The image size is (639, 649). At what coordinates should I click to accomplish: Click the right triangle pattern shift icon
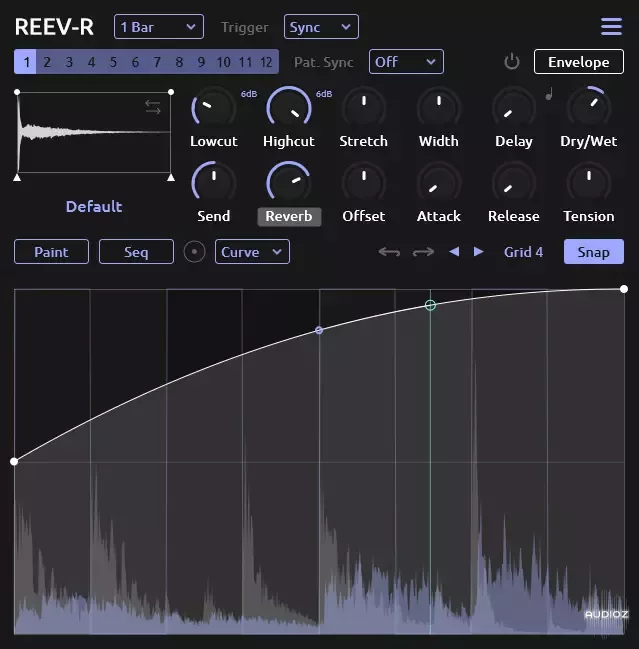pos(478,251)
